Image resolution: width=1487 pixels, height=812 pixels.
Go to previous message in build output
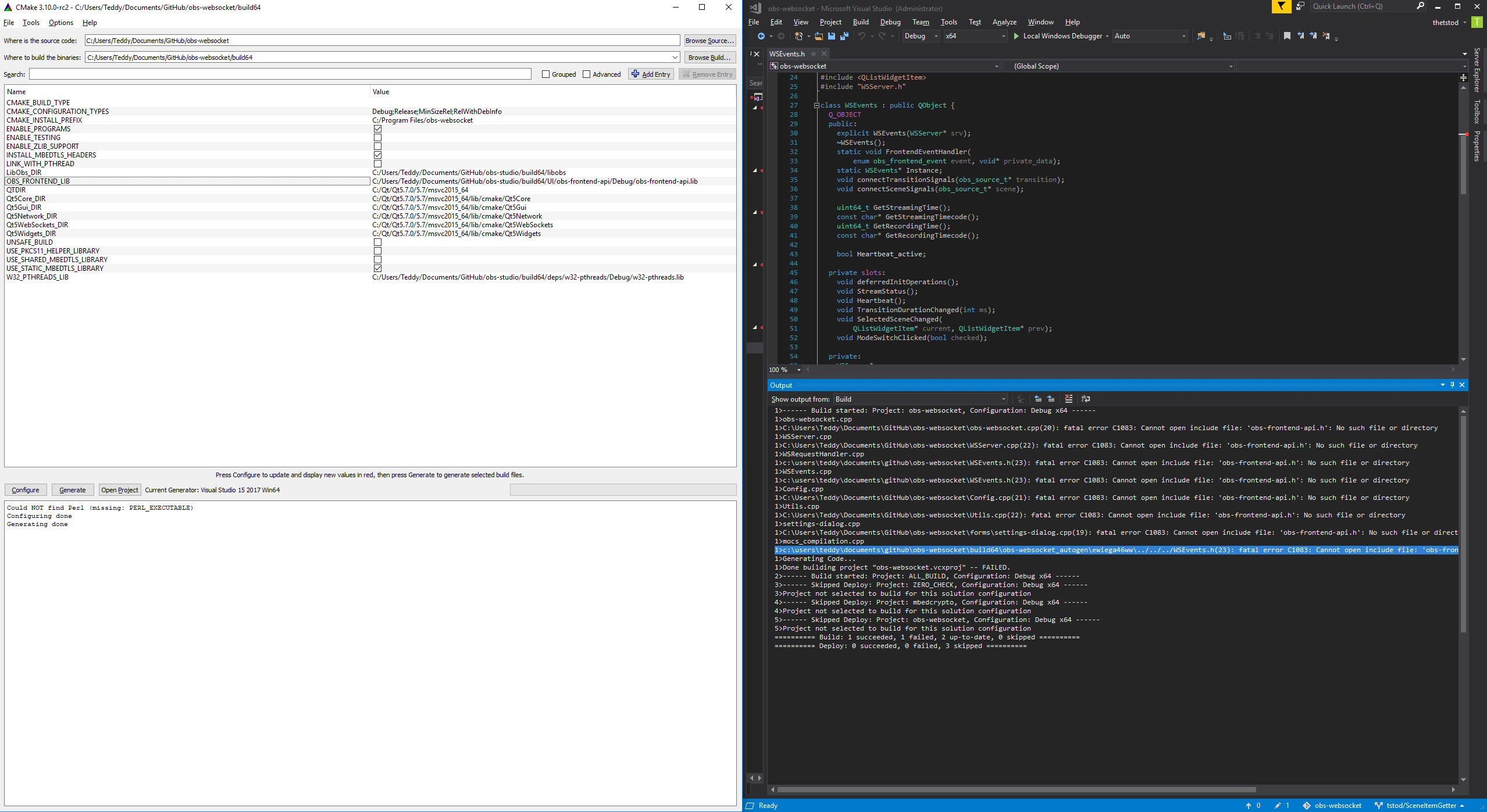(x=1037, y=399)
